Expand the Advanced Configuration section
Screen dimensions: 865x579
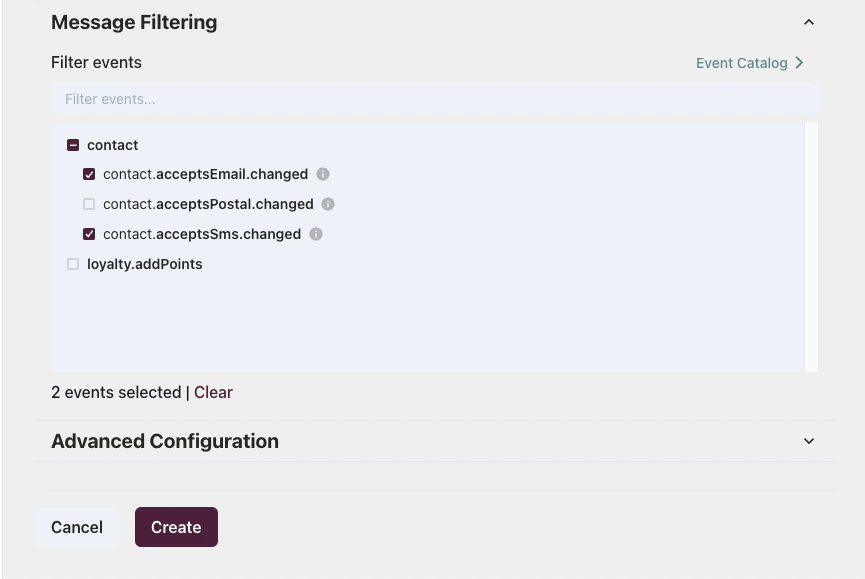click(164, 441)
